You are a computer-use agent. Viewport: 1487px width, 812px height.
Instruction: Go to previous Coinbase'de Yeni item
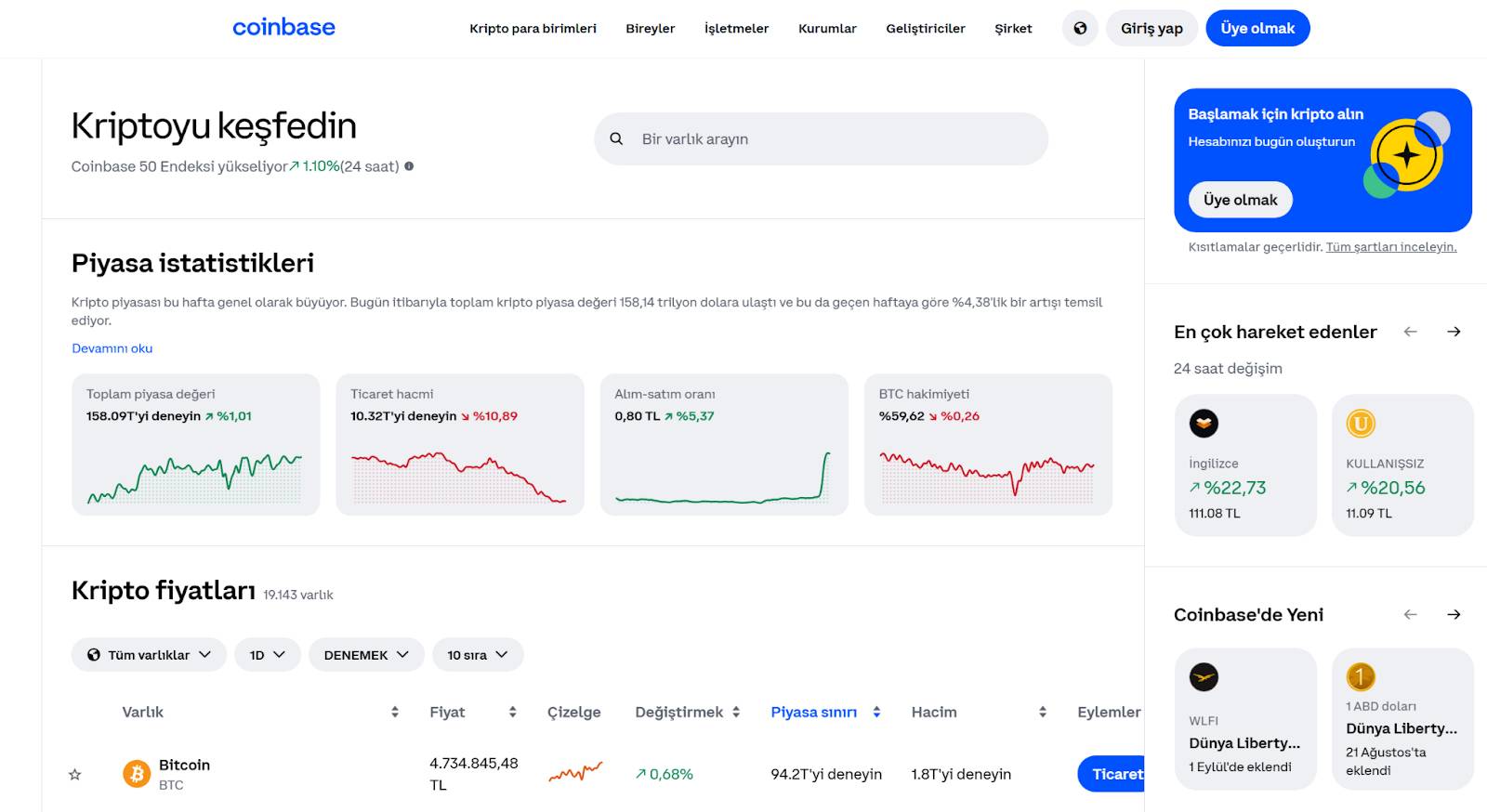[1410, 614]
